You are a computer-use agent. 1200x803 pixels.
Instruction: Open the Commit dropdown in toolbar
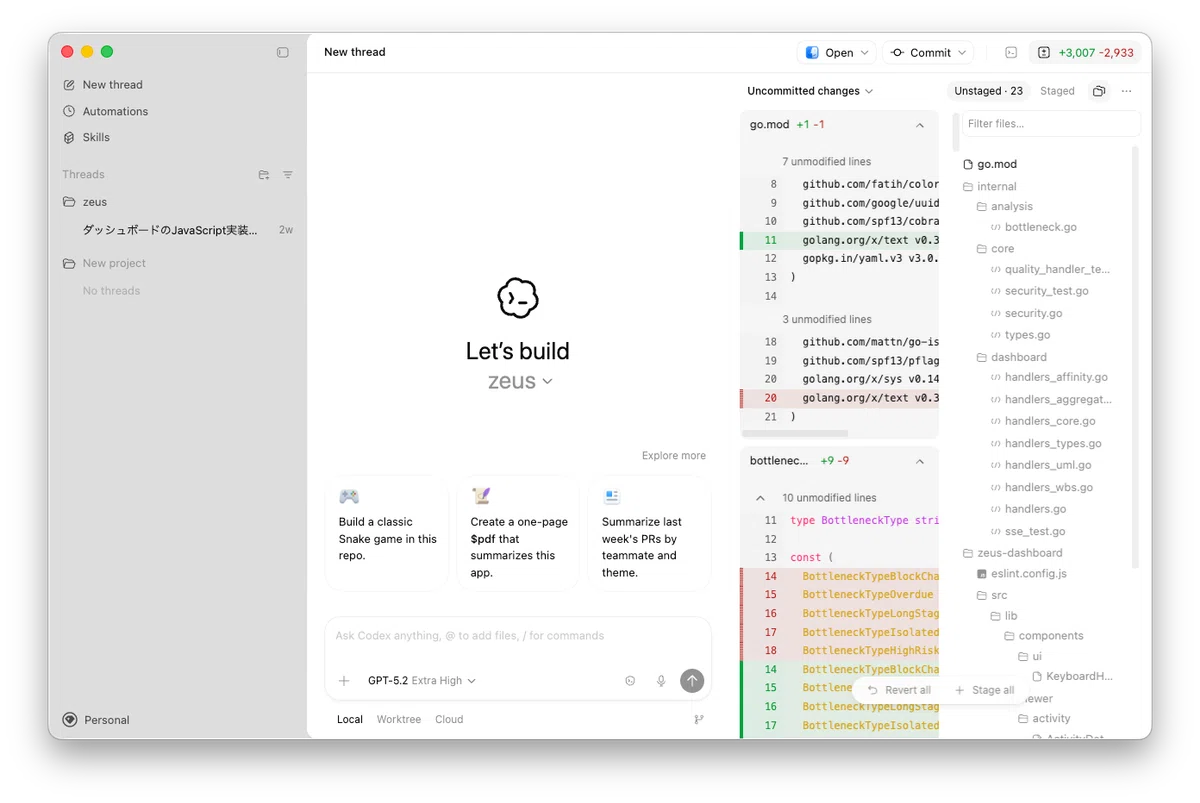point(928,52)
